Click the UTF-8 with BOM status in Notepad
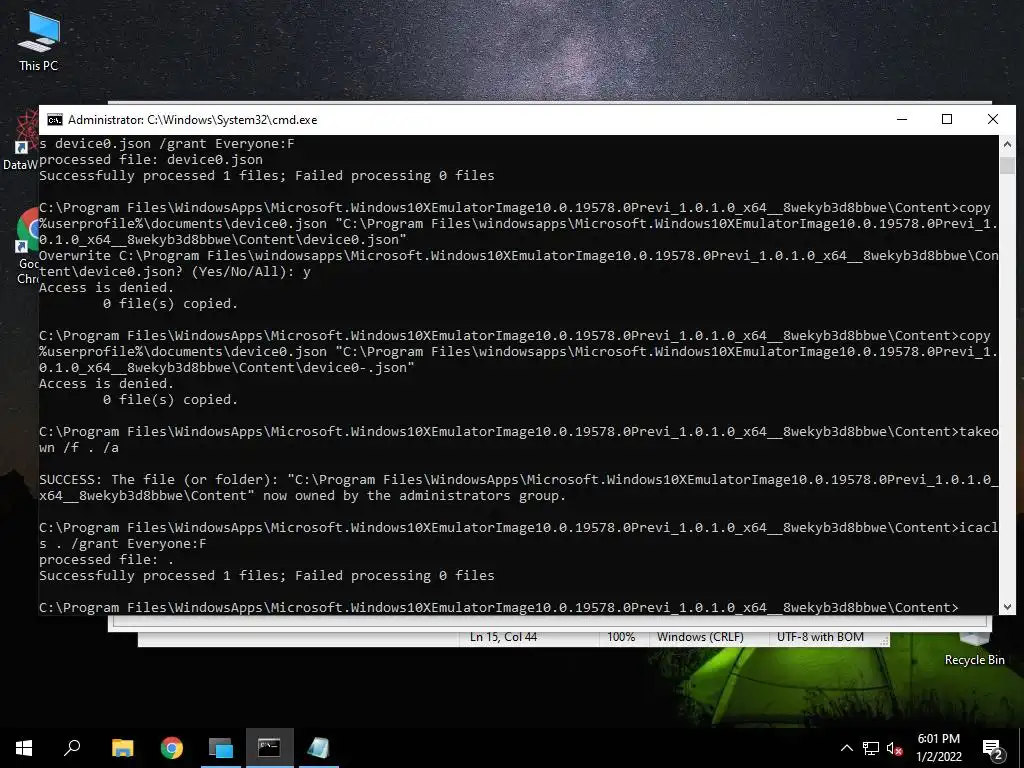The width and height of the screenshot is (1024, 768). [x=820, y=637]
